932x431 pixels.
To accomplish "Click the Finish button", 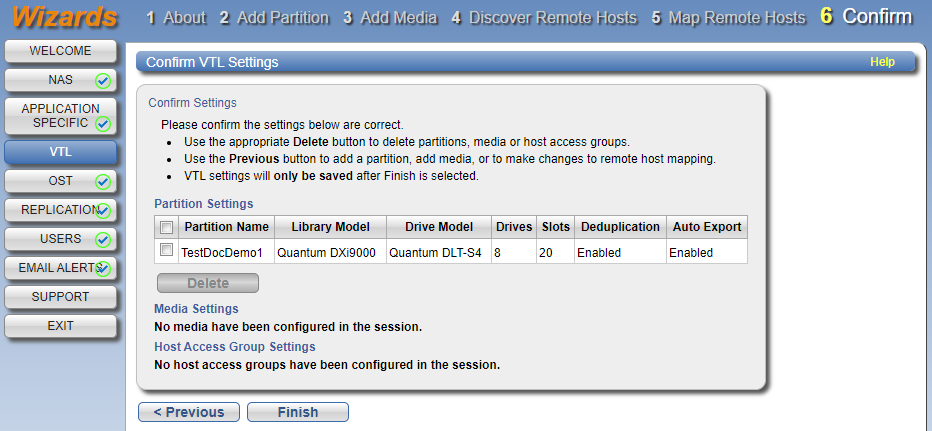I will click(298, 412).
